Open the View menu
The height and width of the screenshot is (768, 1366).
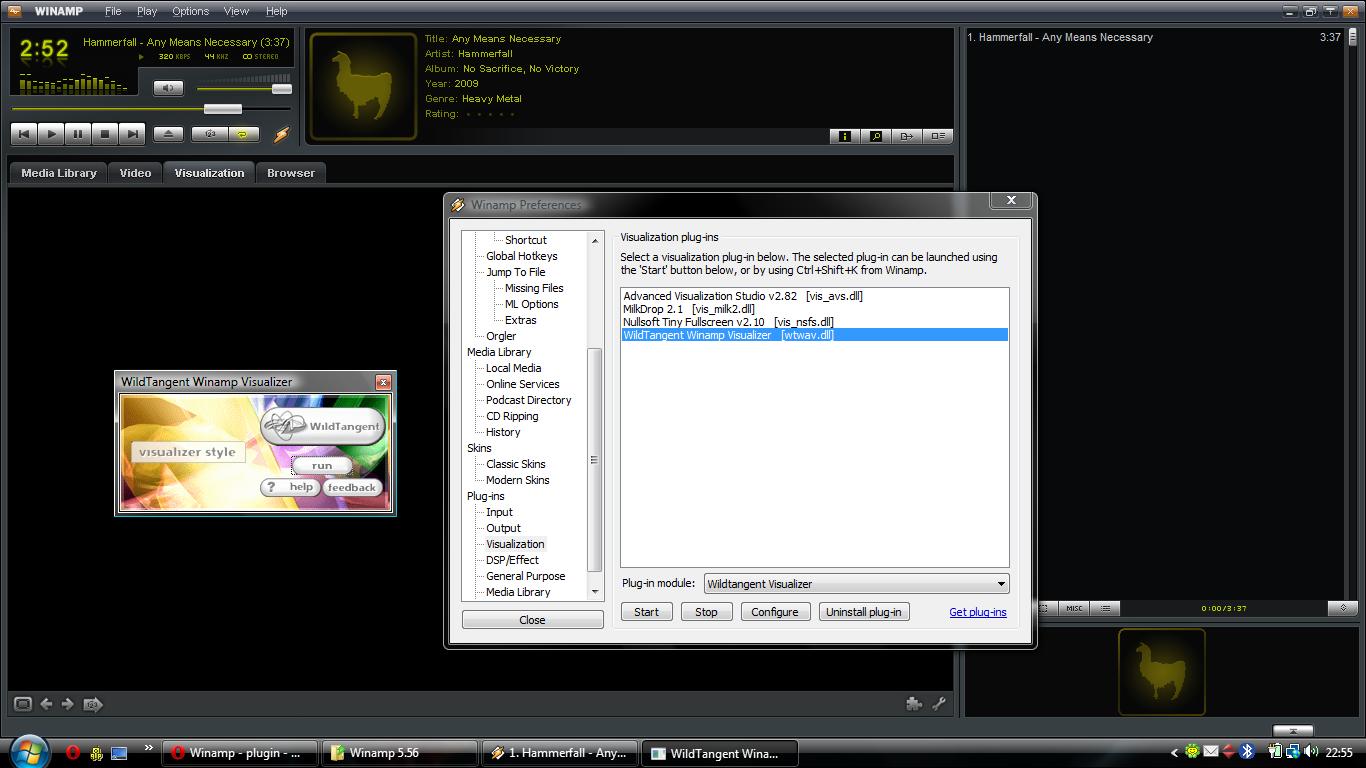click(236, 11)
